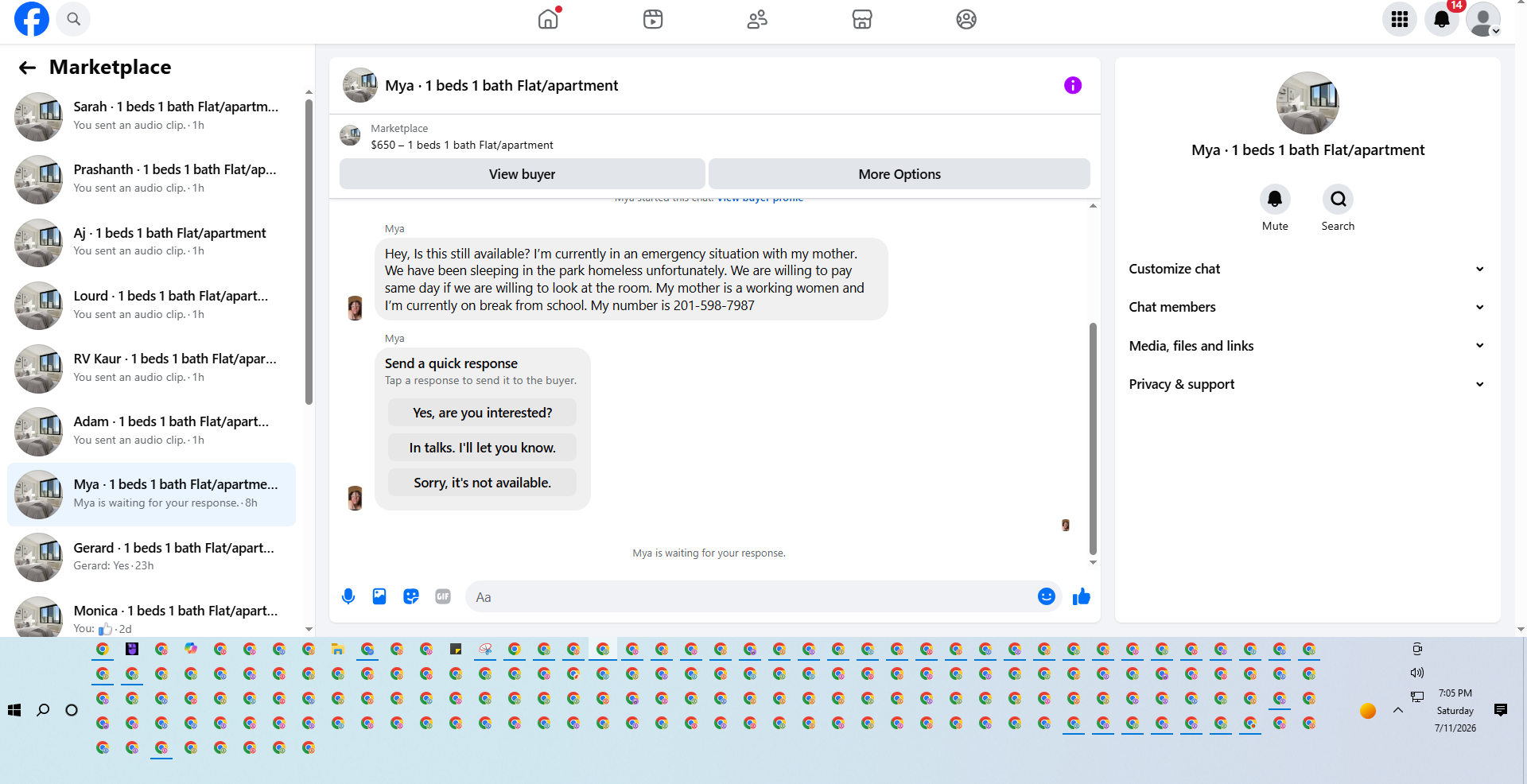Click the large listing photo in the right panel
The image size is (1527, 784).
(x=1307, y=103)
